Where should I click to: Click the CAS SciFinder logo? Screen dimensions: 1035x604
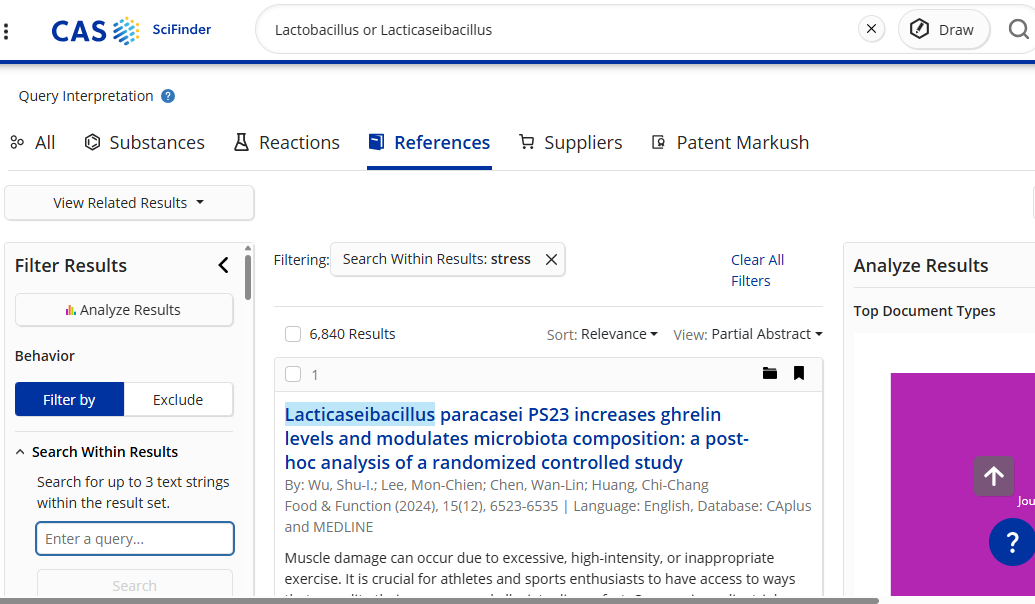coord(131,30)
